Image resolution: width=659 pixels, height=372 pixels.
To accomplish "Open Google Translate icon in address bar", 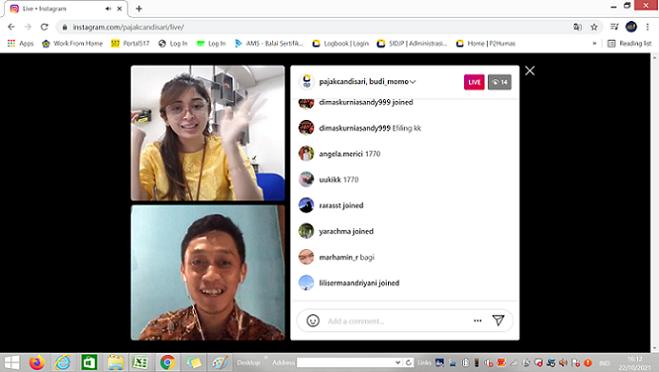I will tap(577, 27).
